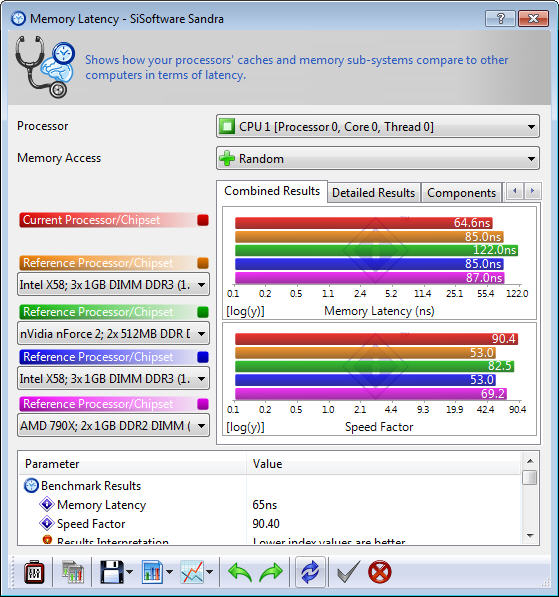Click the engine options toolbar icon

34,571
